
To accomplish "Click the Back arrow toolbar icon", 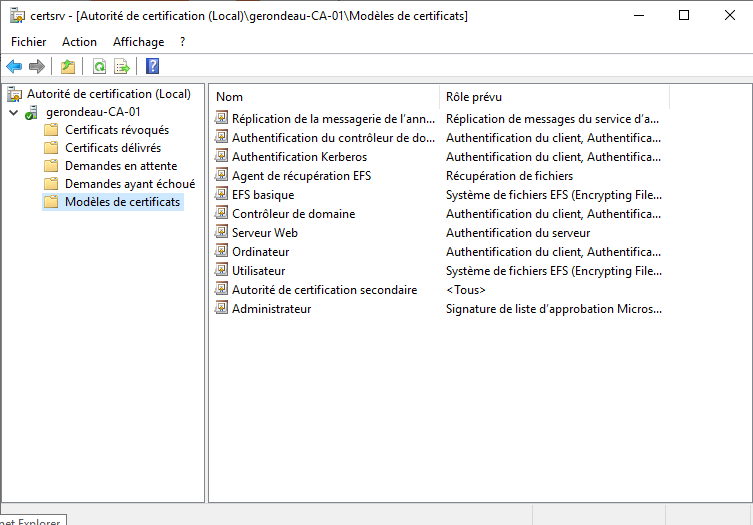I will [14, 67].
